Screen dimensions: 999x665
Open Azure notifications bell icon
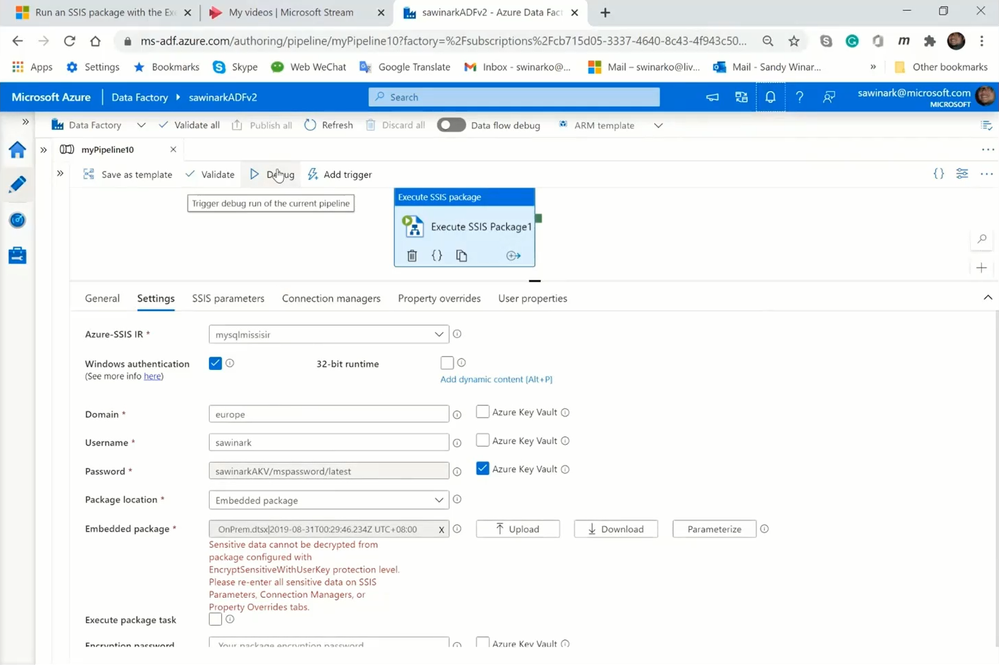coord(770,97)
